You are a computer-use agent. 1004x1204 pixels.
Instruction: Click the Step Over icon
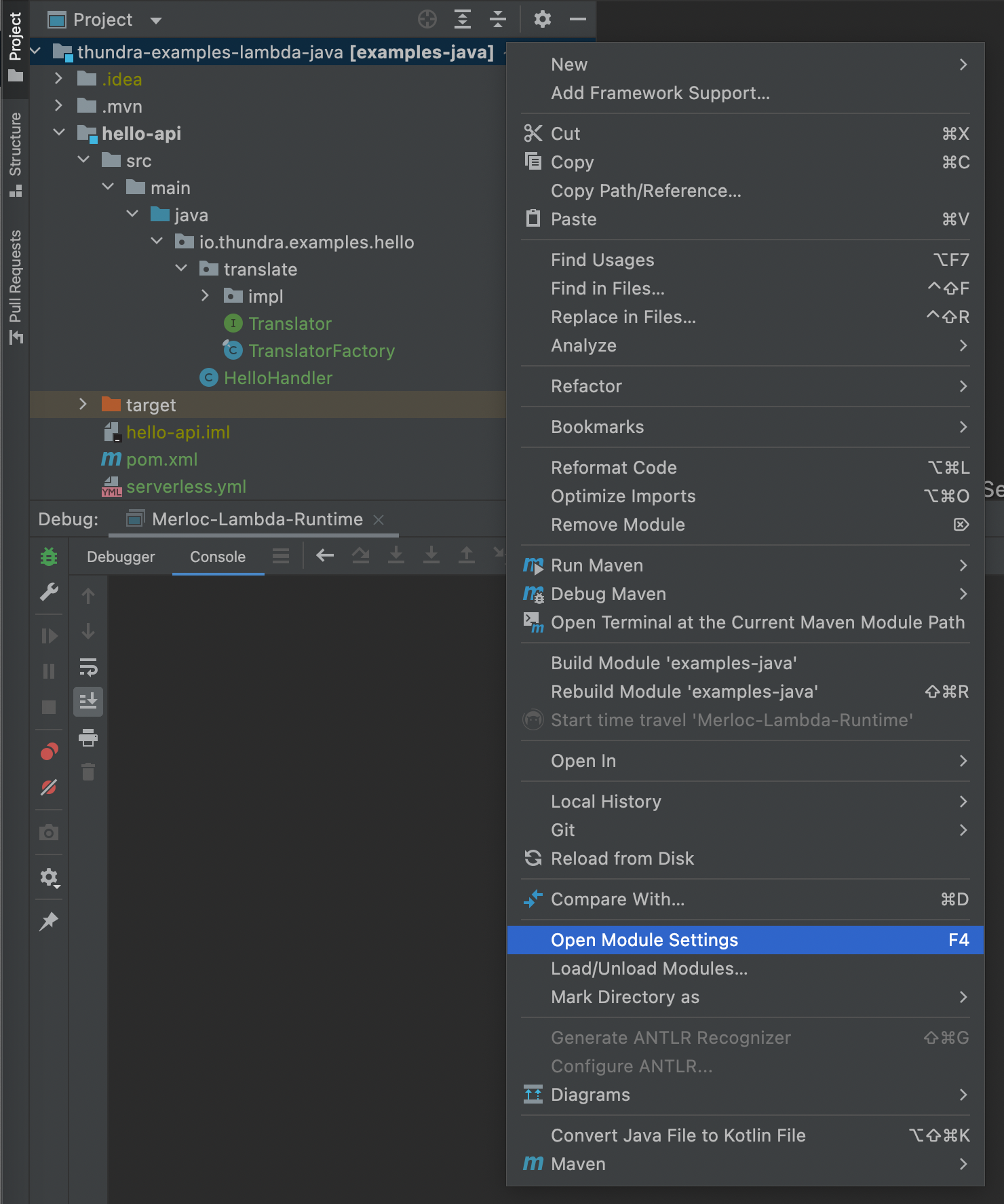[x=361, y=556]
